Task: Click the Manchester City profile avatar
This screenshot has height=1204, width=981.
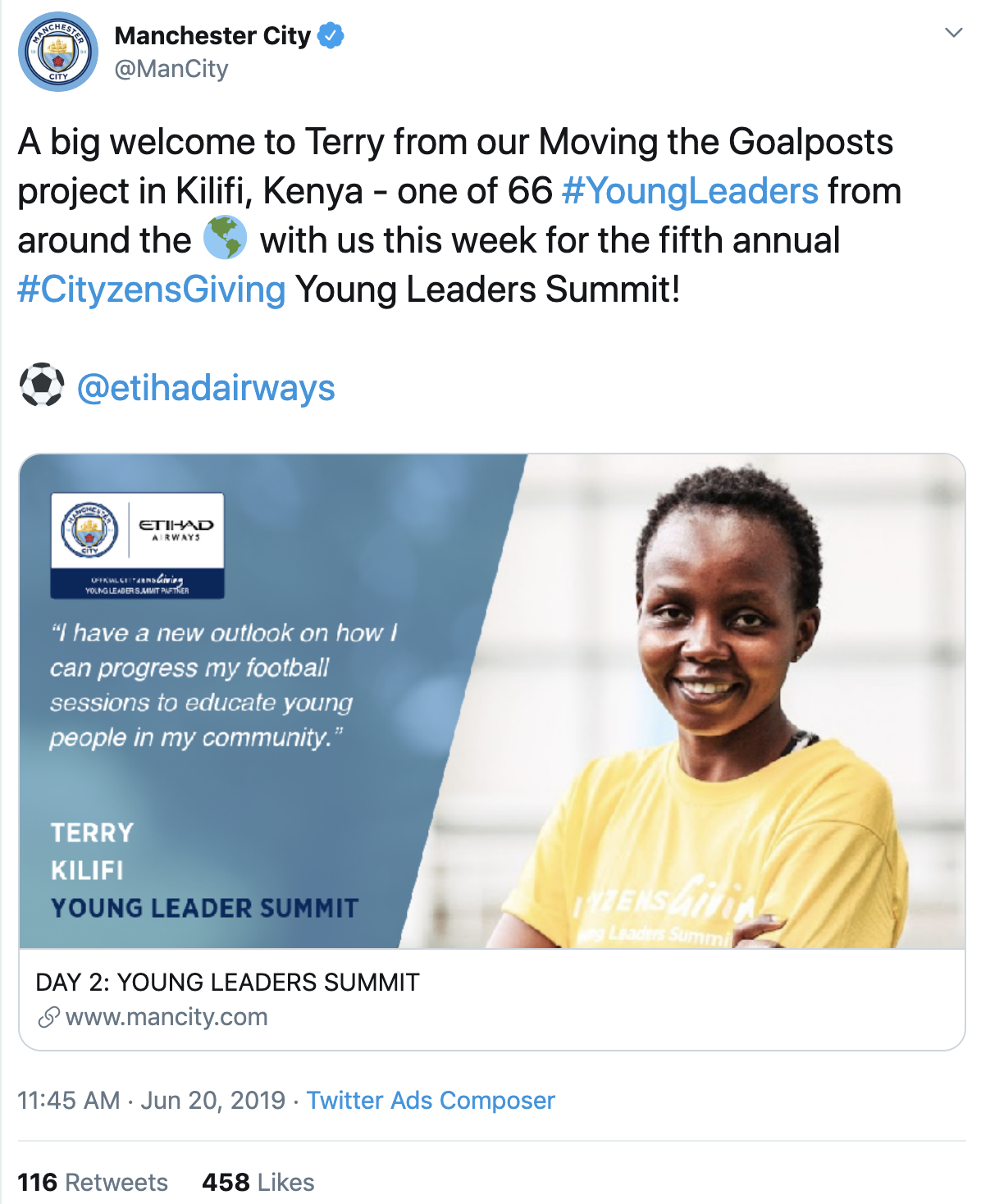Action: point(58,52)
